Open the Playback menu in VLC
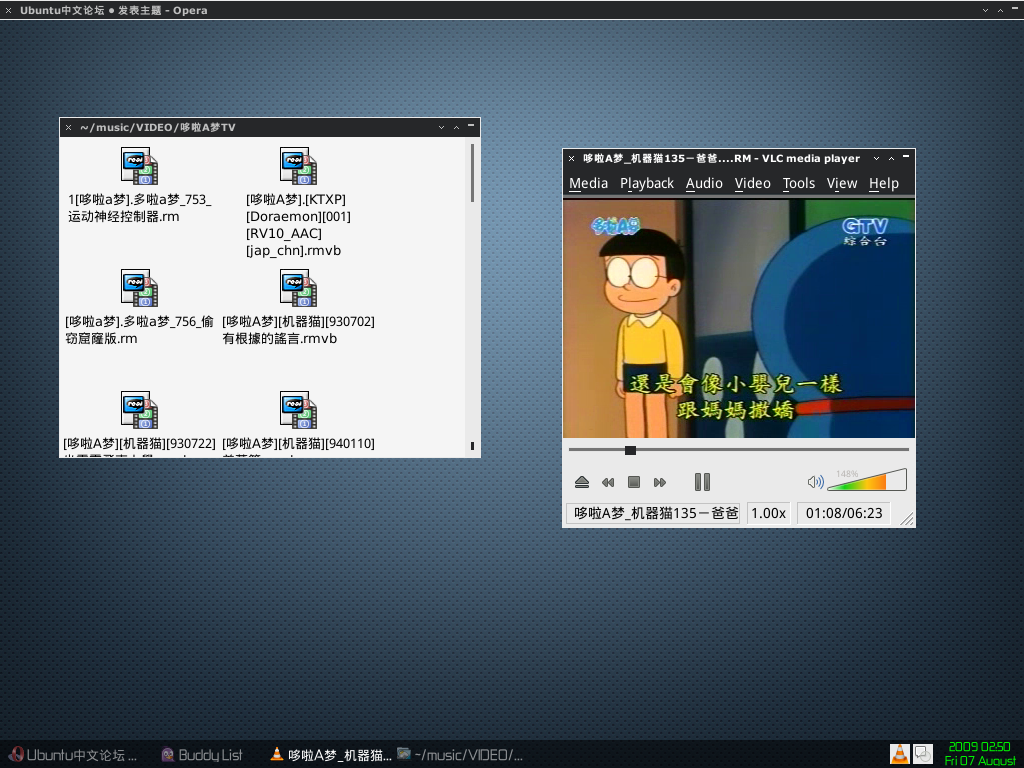Screen dimensions: 1024x768 pos(647,184)
